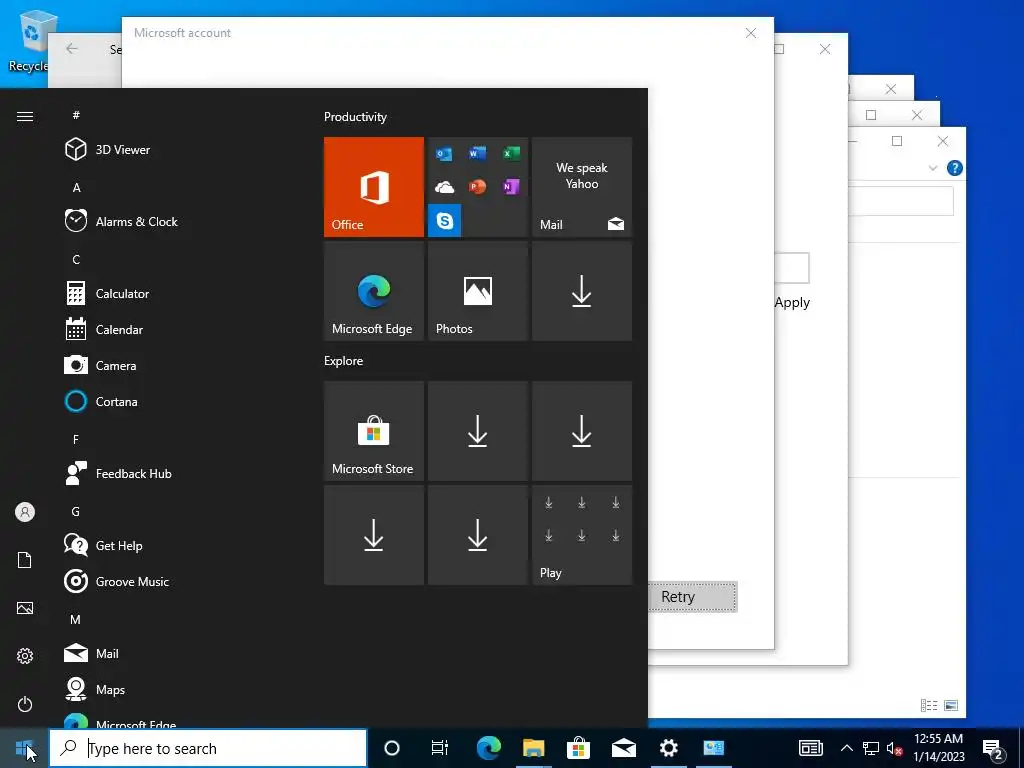Open the Microsoft Store tile
Image resolution: width=1024 pixels, height=768 pixels.
[x=374, y=431]
